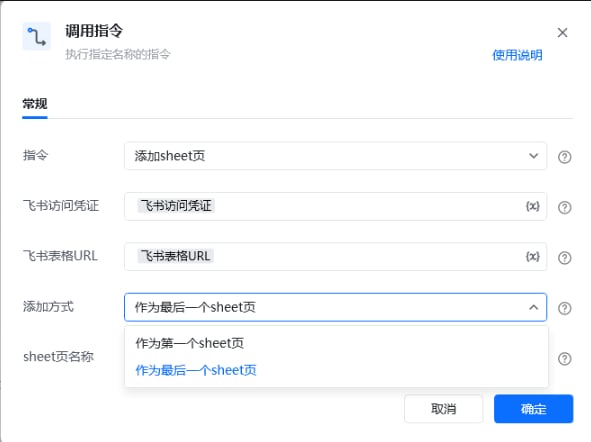This screenshot has width=591, height=442.
Task: Click the 添加方式 field label
Action: pos(48,306)
